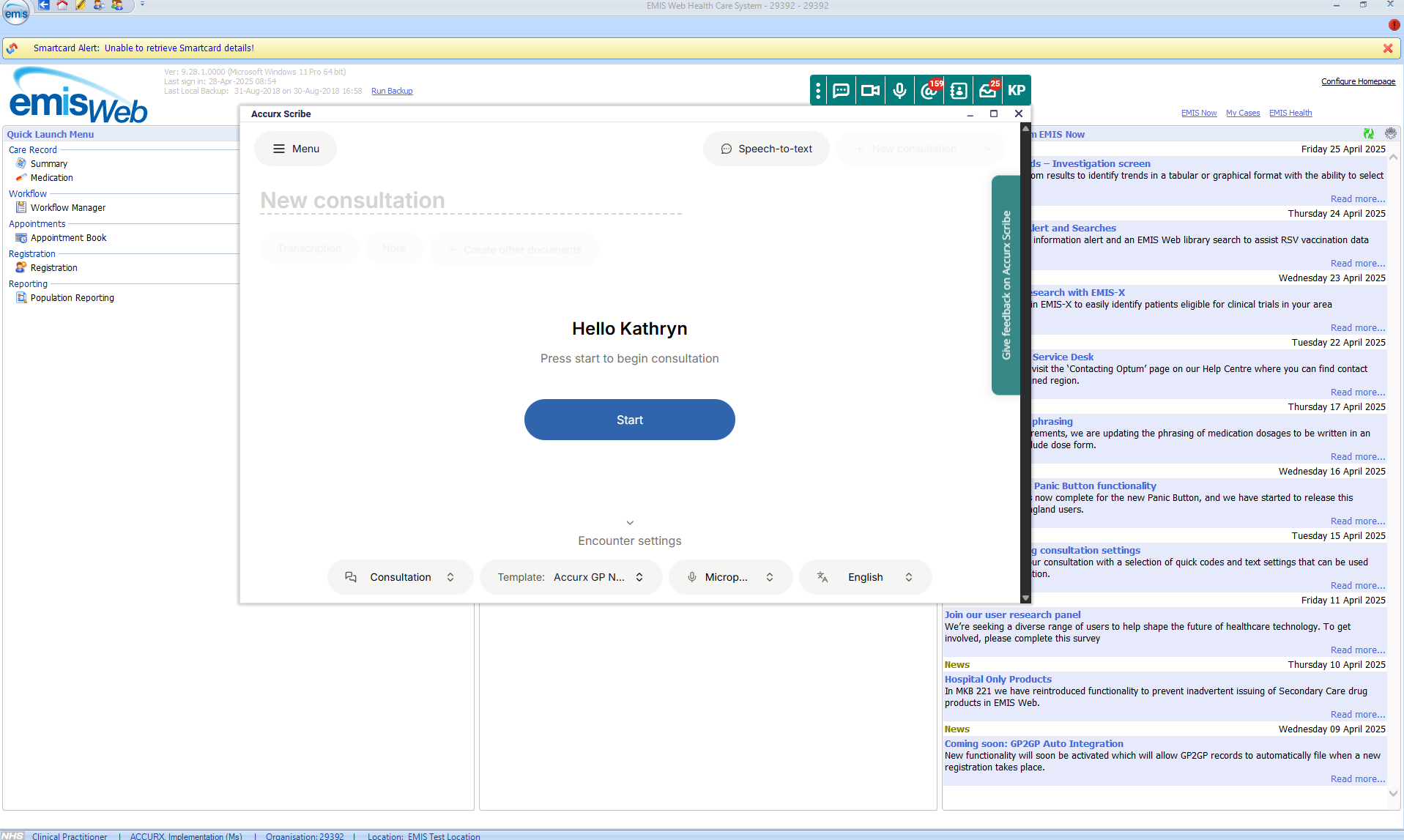Click the Accurx message patient chat icon

[841, 91]
